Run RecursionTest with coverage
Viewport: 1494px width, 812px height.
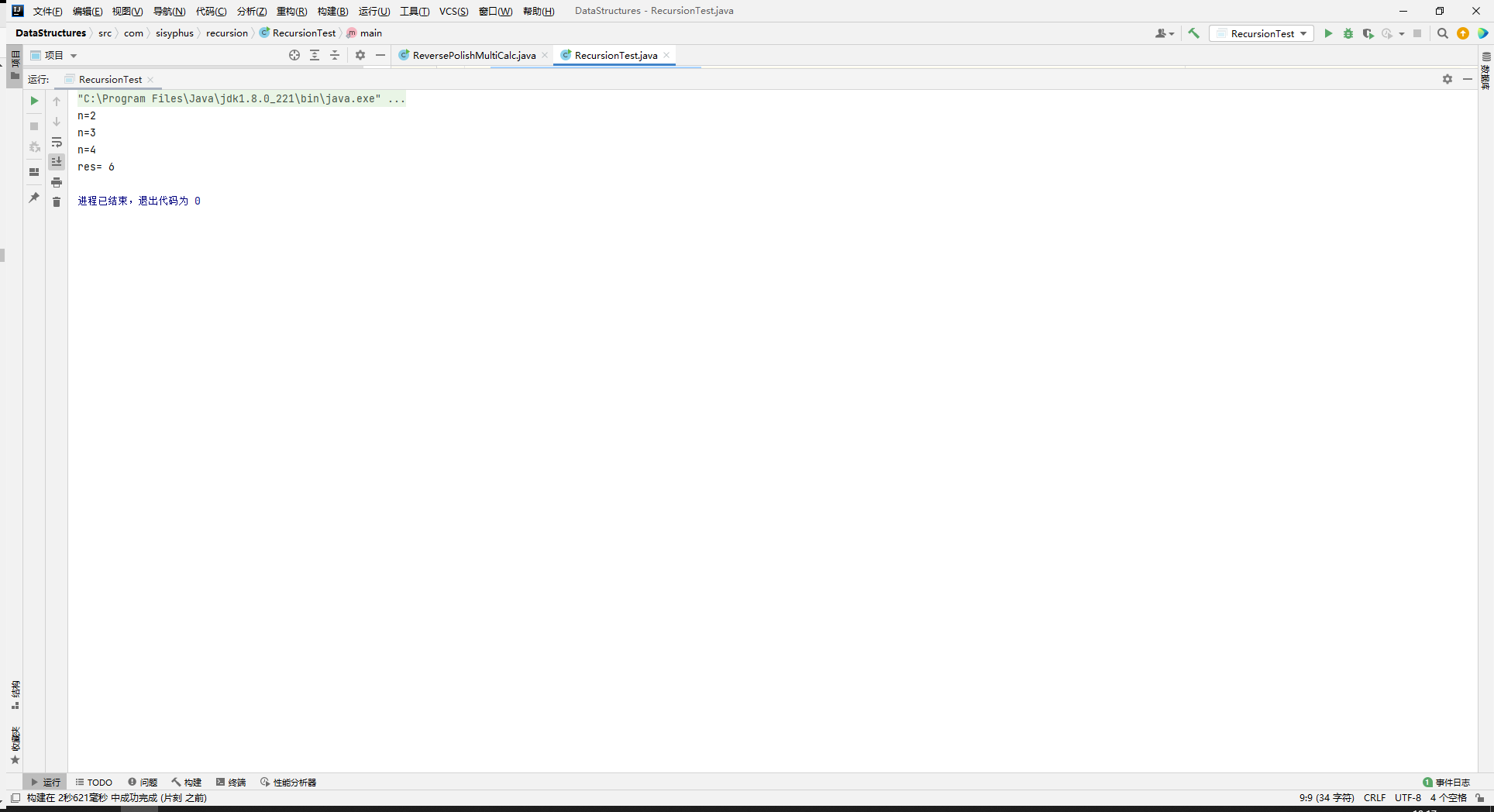pyautogui.click(x=1368, y=33)
